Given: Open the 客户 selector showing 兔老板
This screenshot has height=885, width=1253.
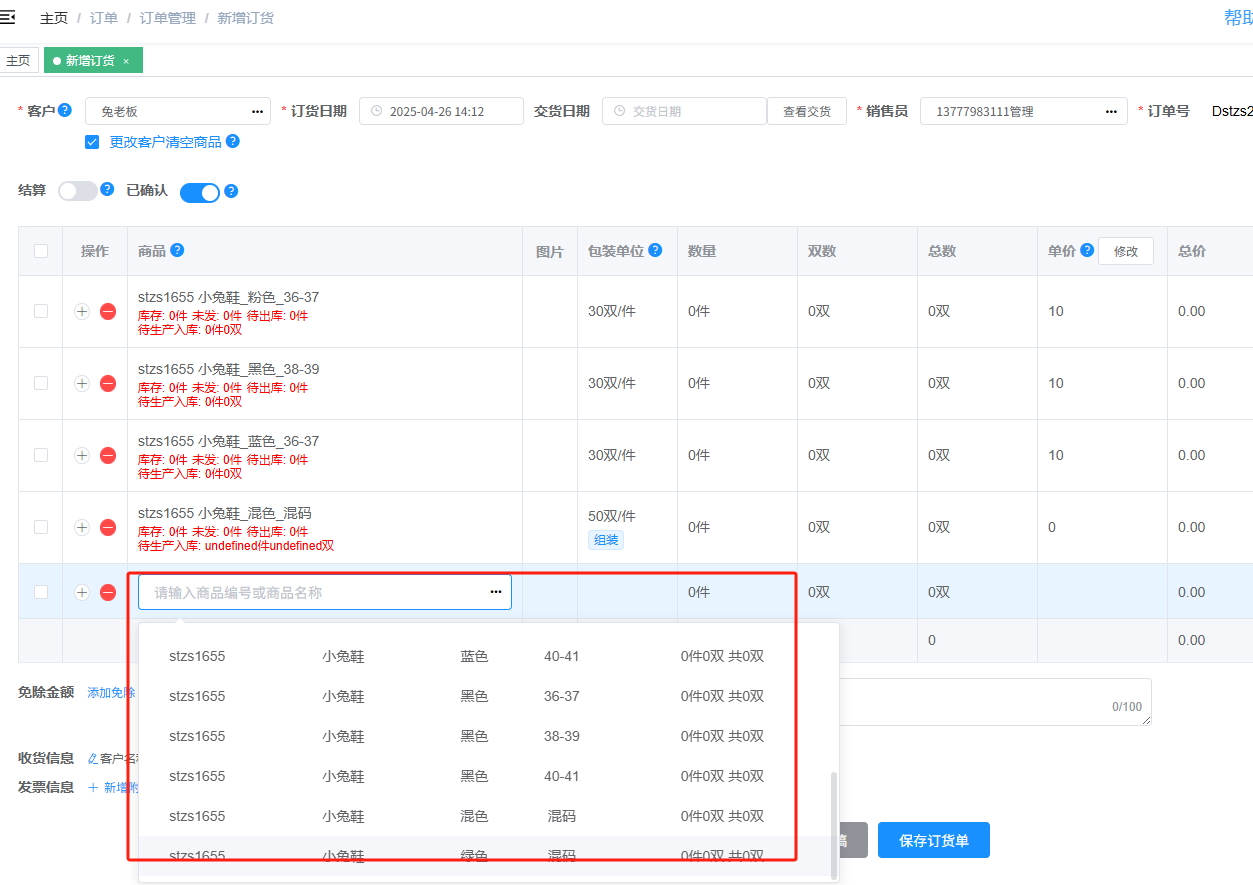Looking at the screenshot, I should pos(177,111).
